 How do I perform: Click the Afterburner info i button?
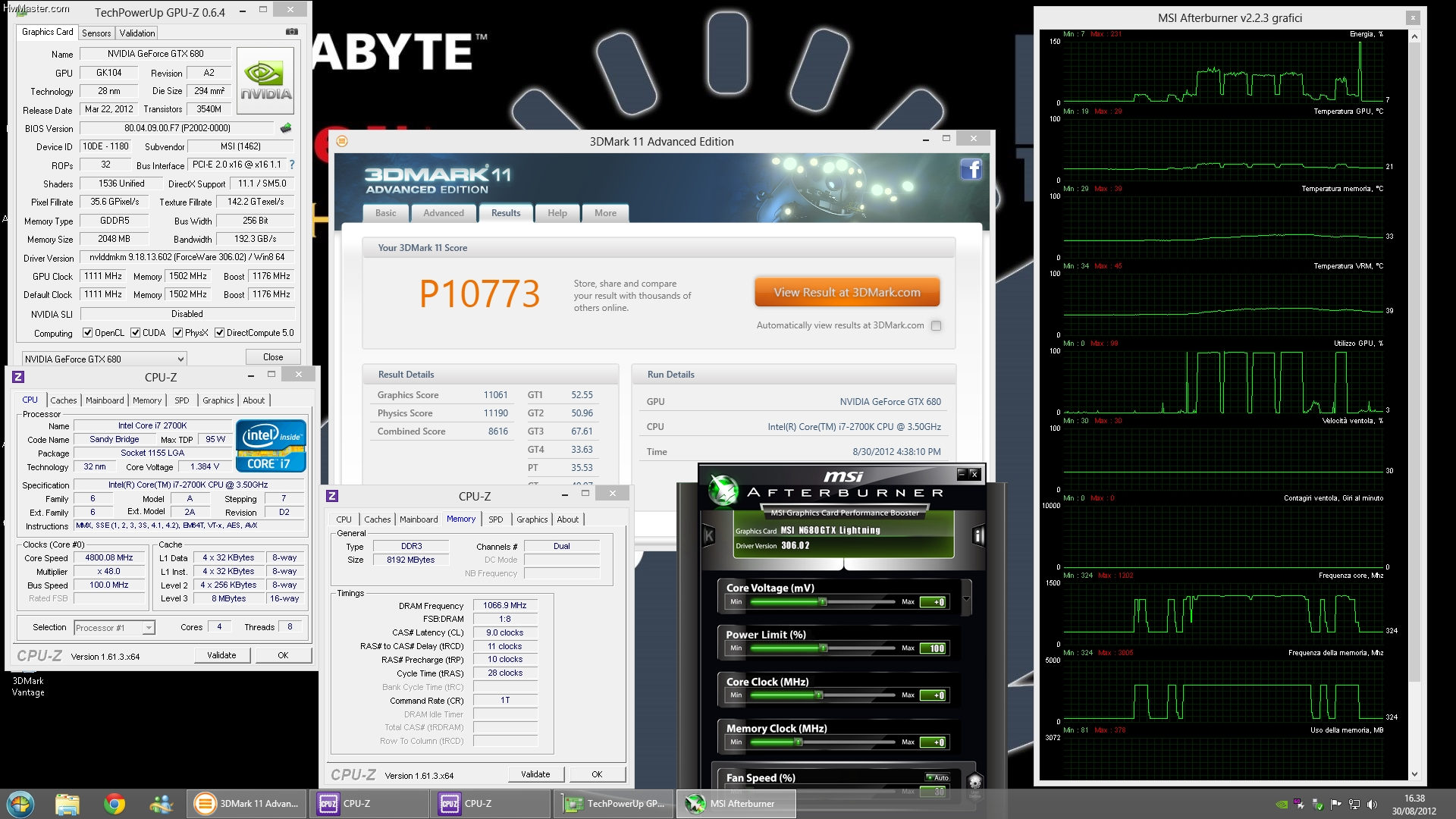click(978, 536)
